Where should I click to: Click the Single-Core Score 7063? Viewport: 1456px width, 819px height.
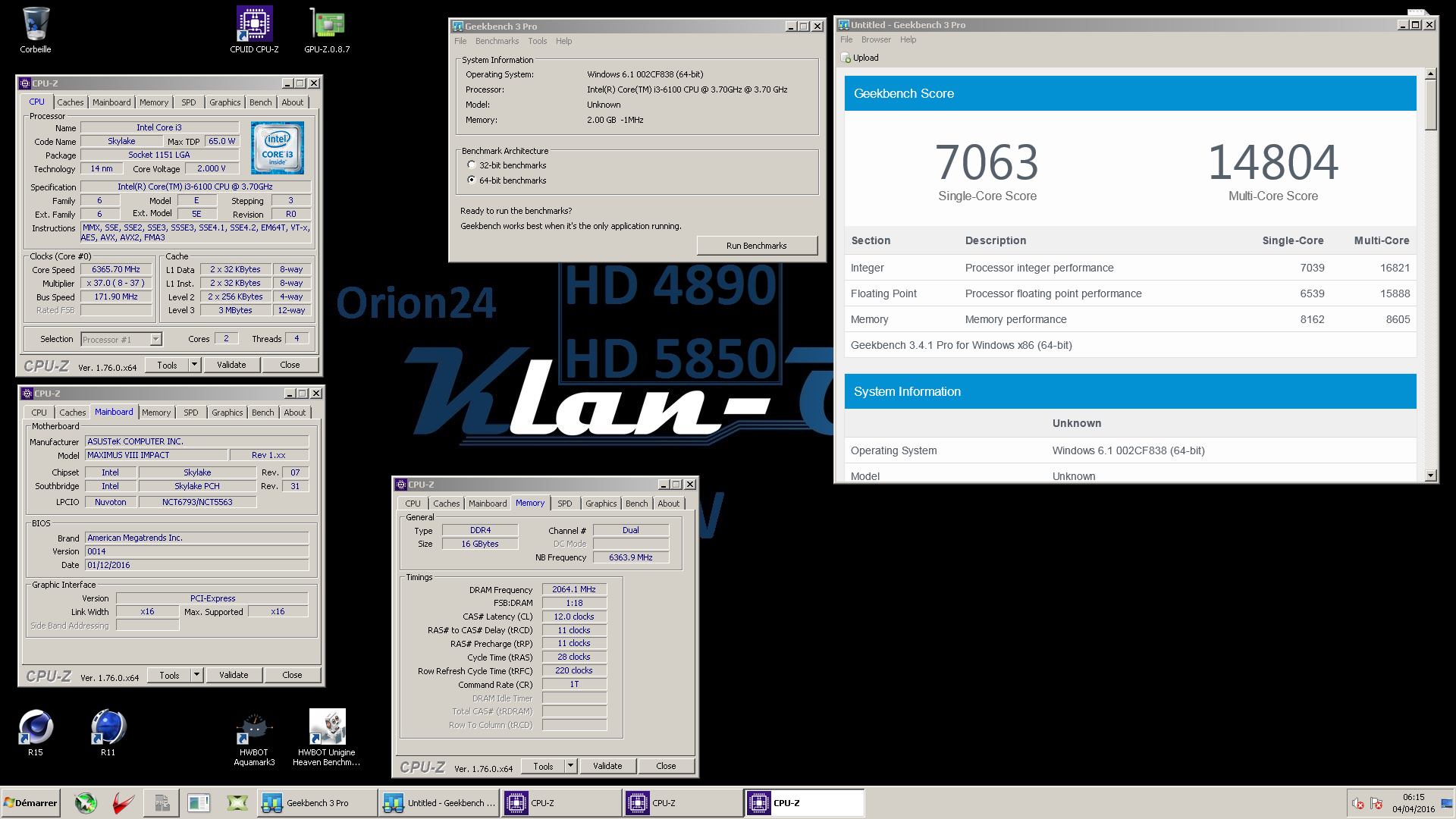(987, 162)
